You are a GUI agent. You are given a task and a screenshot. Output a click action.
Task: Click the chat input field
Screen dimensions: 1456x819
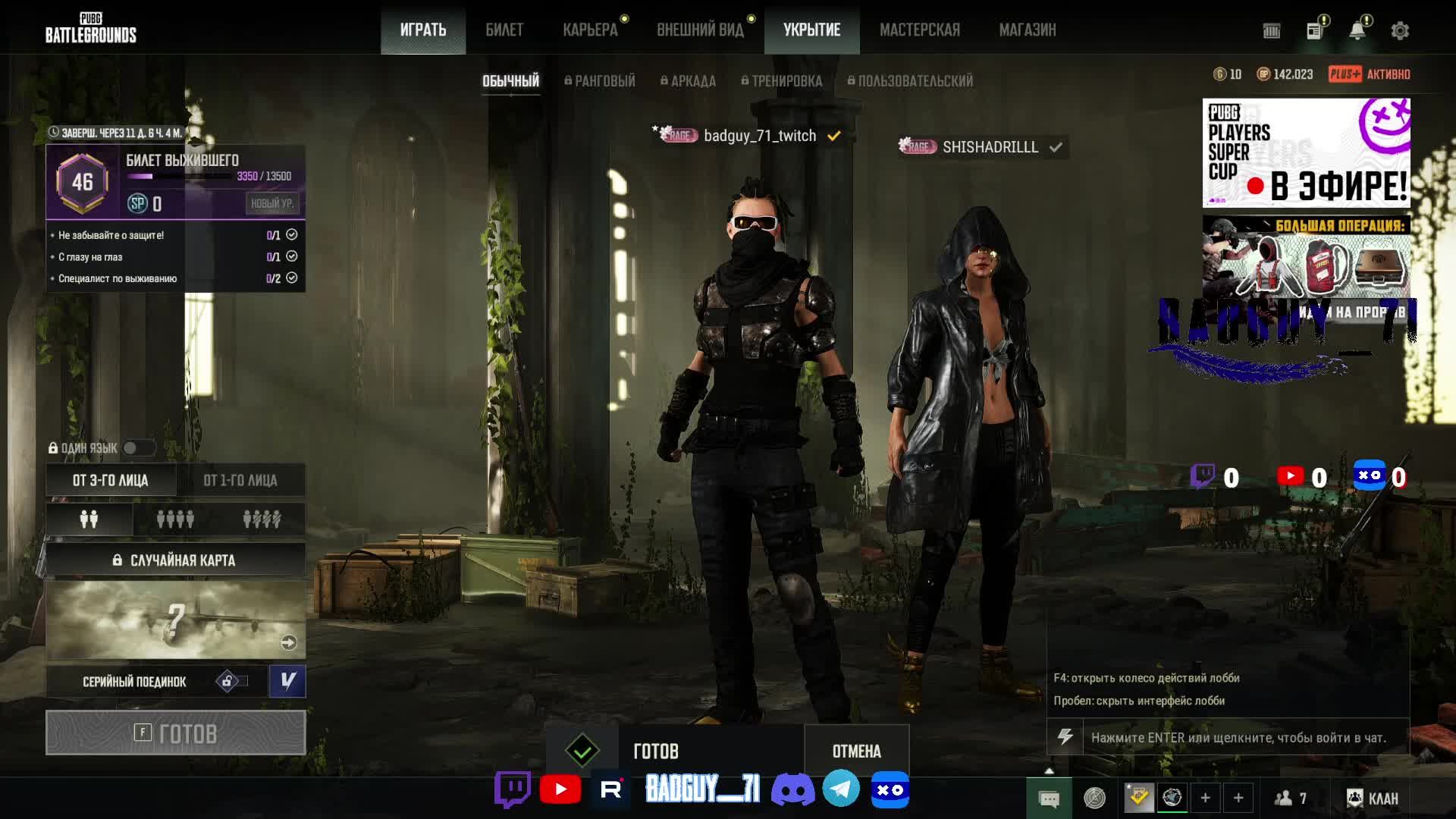pyautogui.click(x=1246, y=737)
